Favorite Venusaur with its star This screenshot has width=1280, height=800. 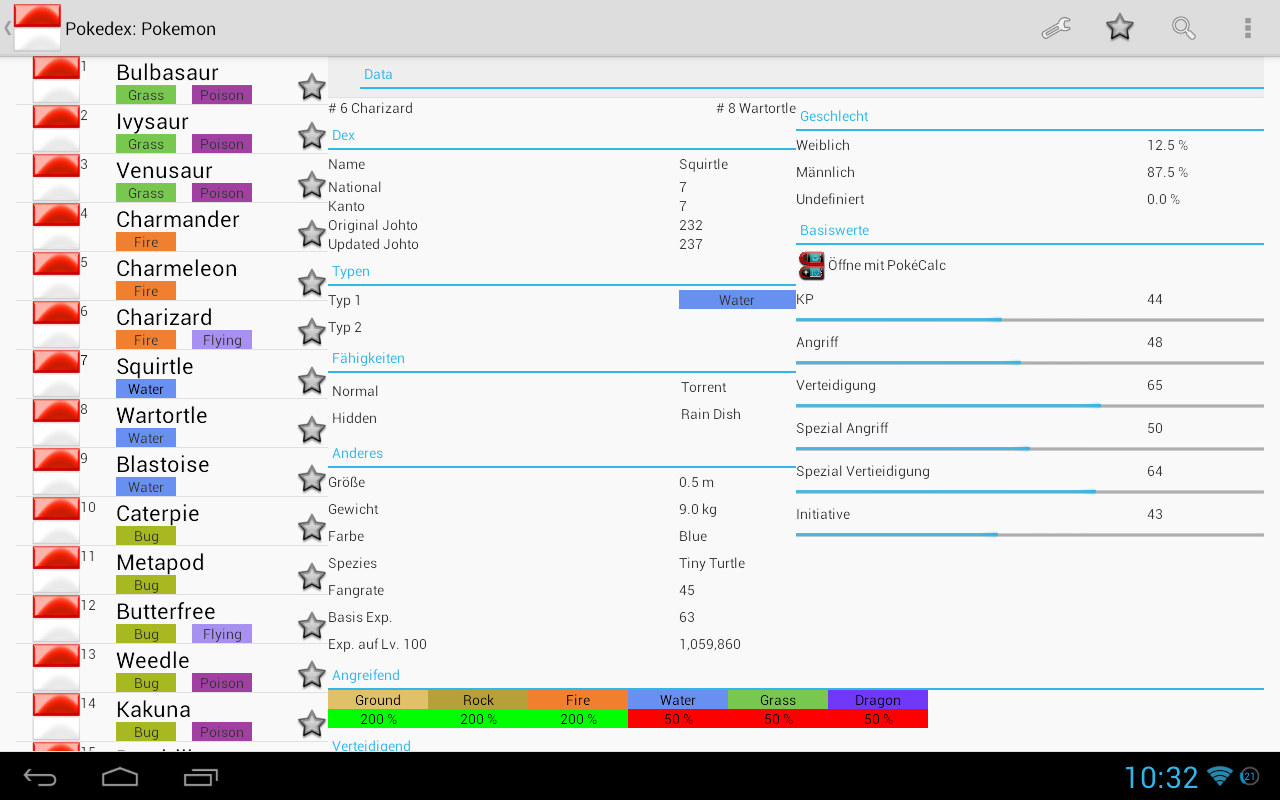click(312, 185)
